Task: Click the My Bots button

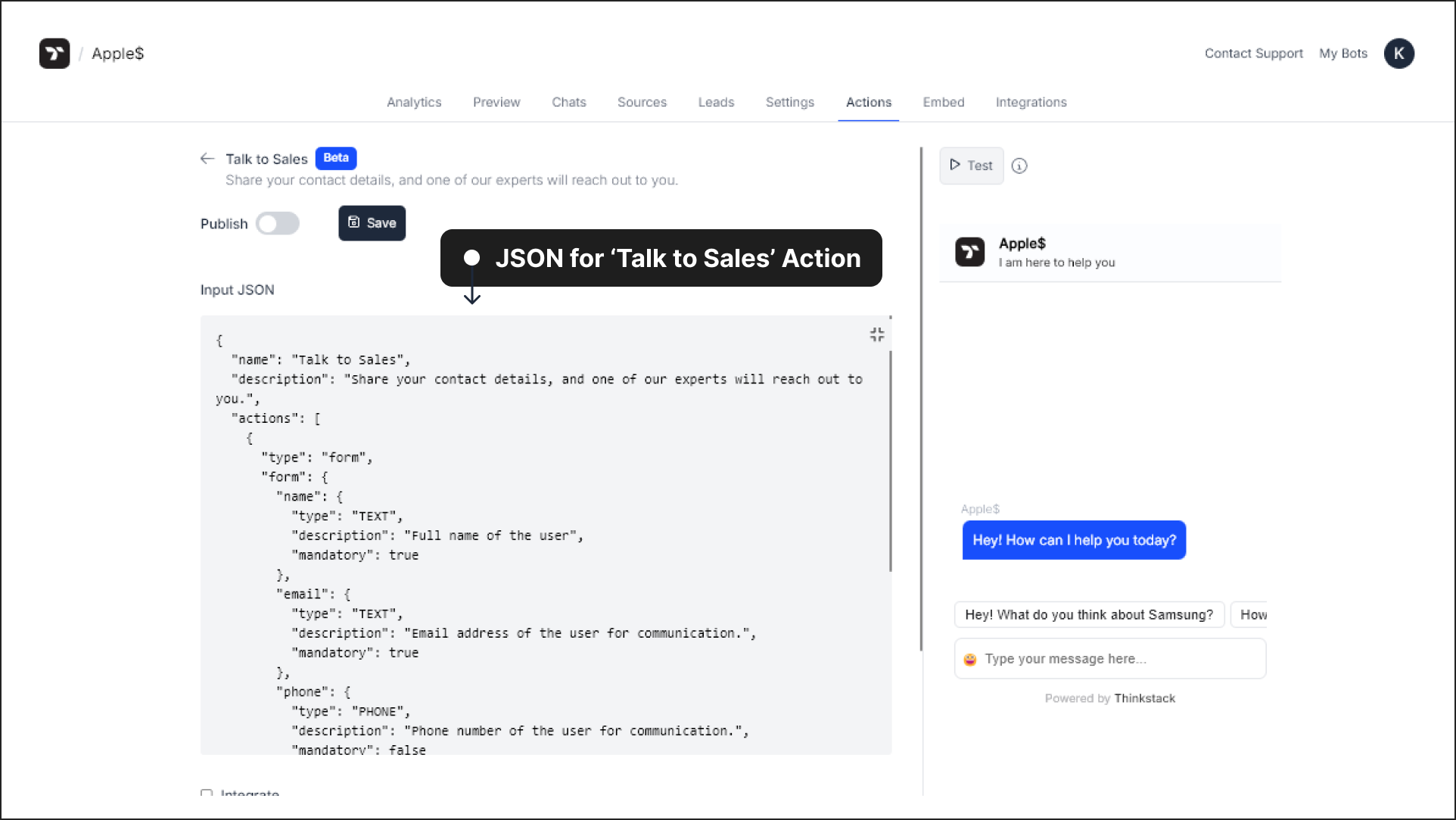Action: (x=1343, y=53)
